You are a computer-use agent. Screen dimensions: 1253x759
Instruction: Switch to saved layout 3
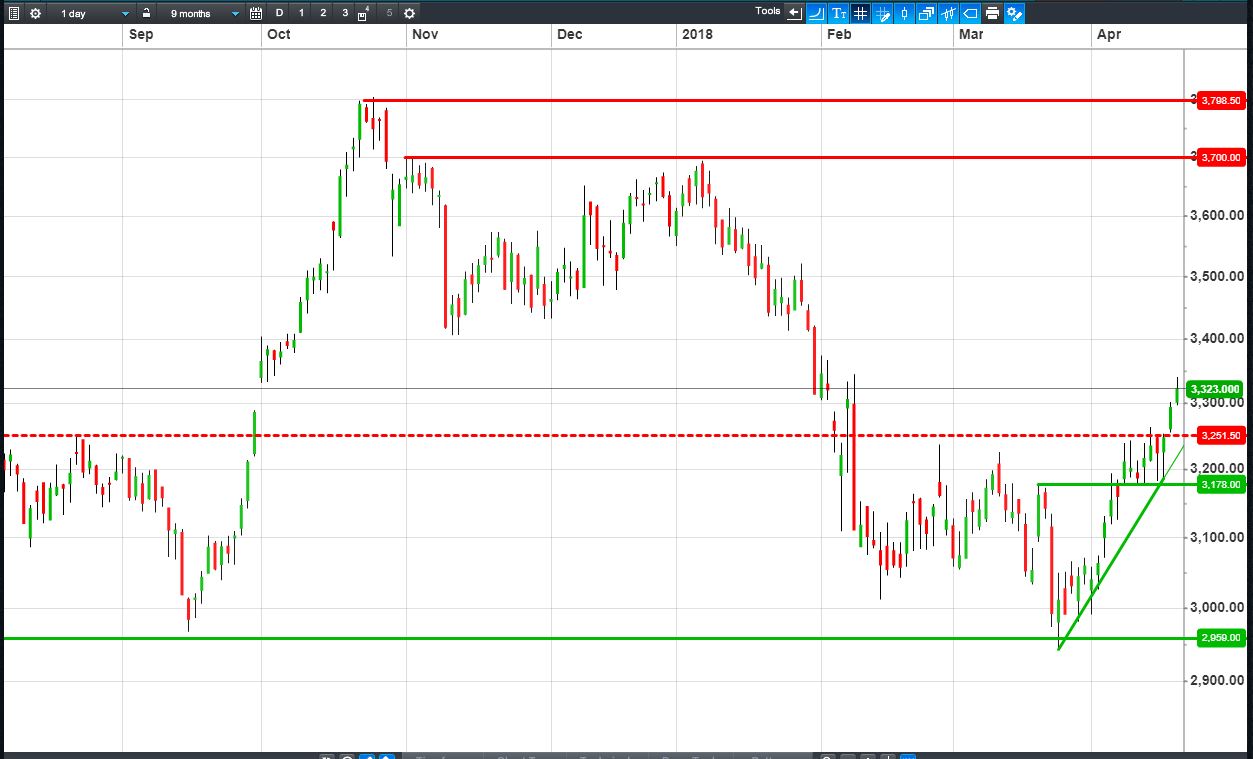[345, 13]
